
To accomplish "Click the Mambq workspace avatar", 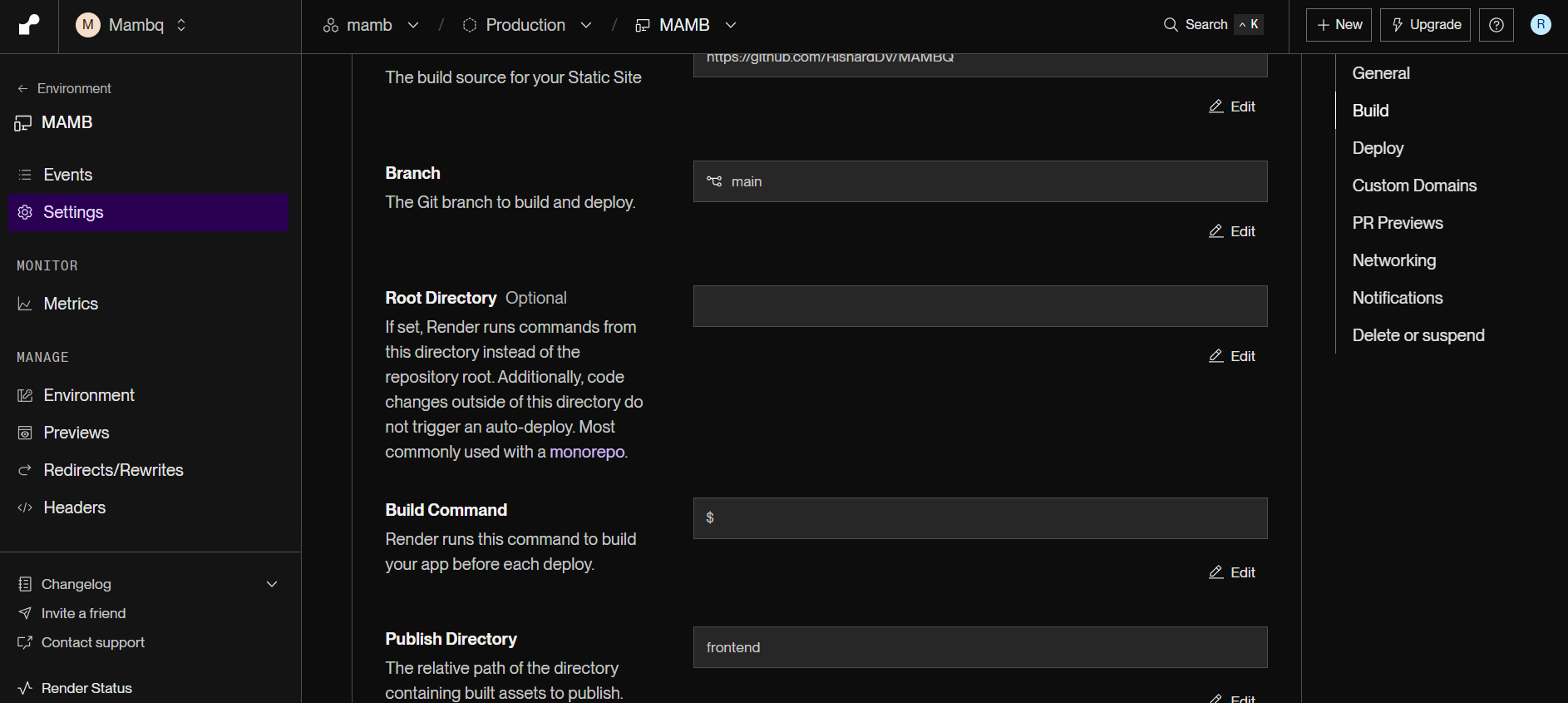I will [87, 25].
